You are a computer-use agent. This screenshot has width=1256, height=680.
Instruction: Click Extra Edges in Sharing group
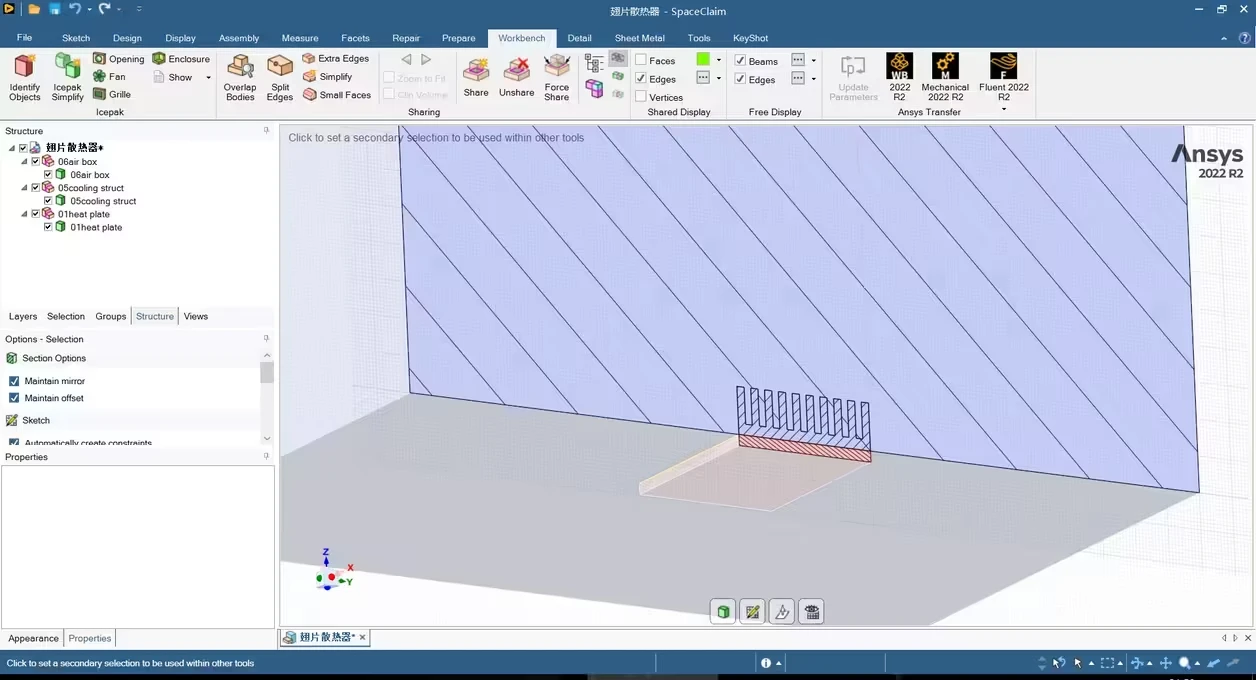335,59
